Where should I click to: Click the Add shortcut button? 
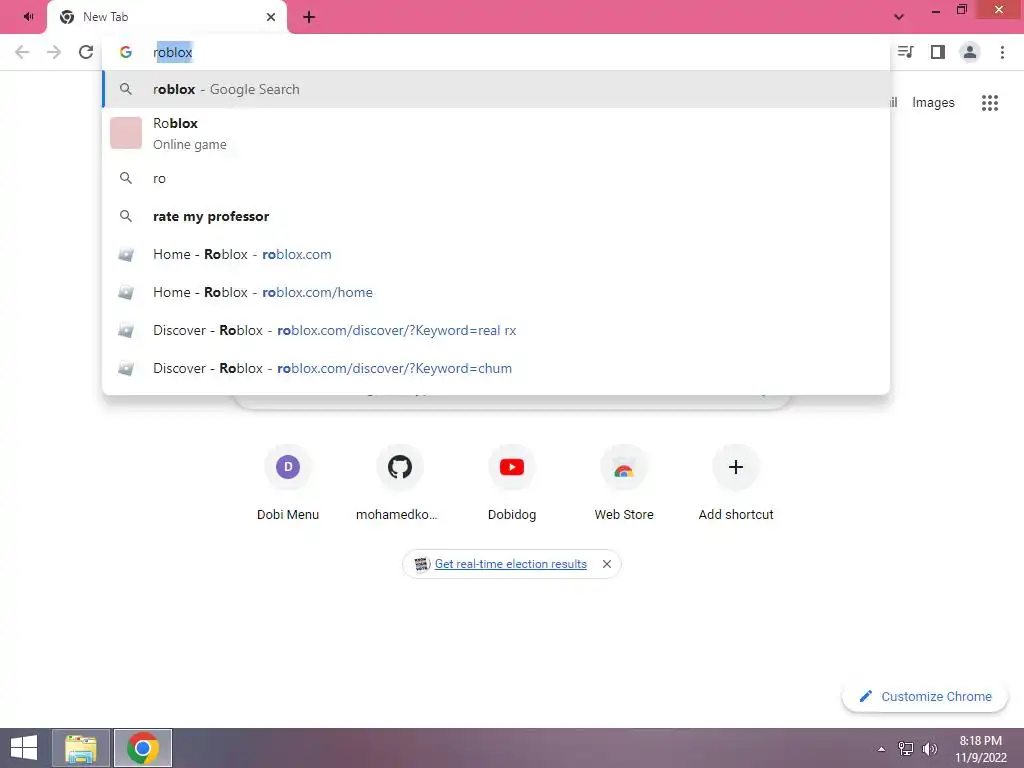tap(735, 483)
